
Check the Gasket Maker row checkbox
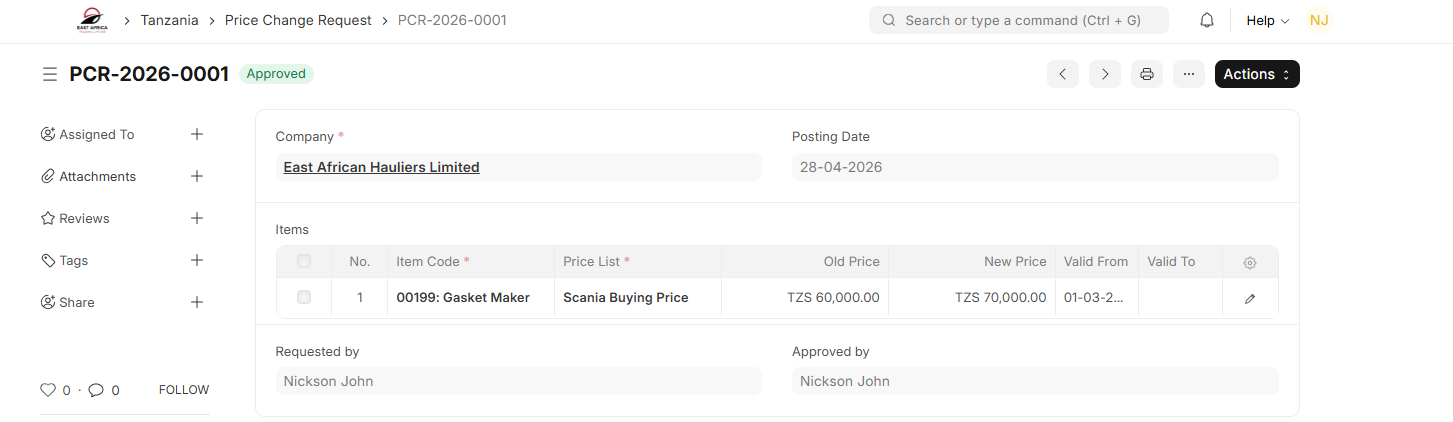[304, 297]
